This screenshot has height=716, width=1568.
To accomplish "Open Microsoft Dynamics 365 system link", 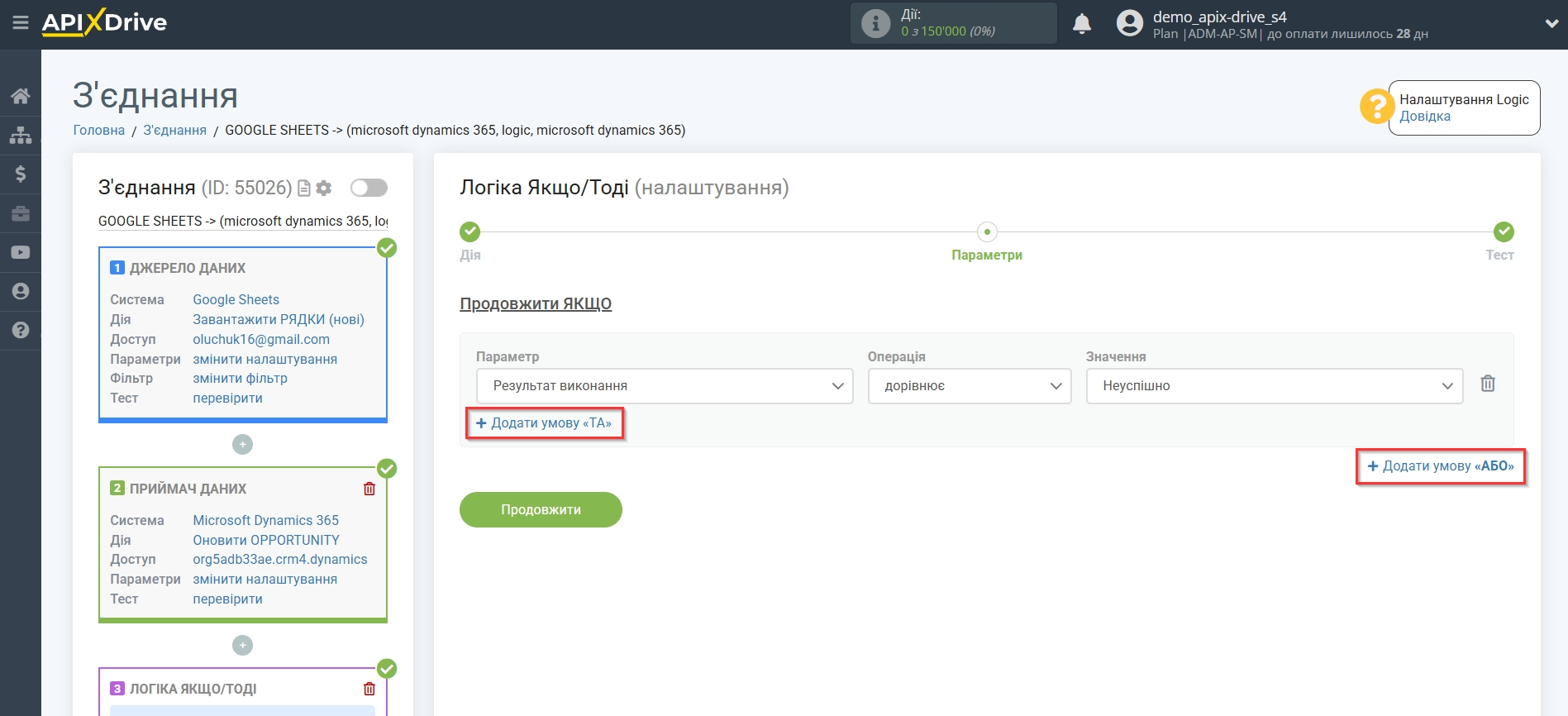I will point(265,520).
